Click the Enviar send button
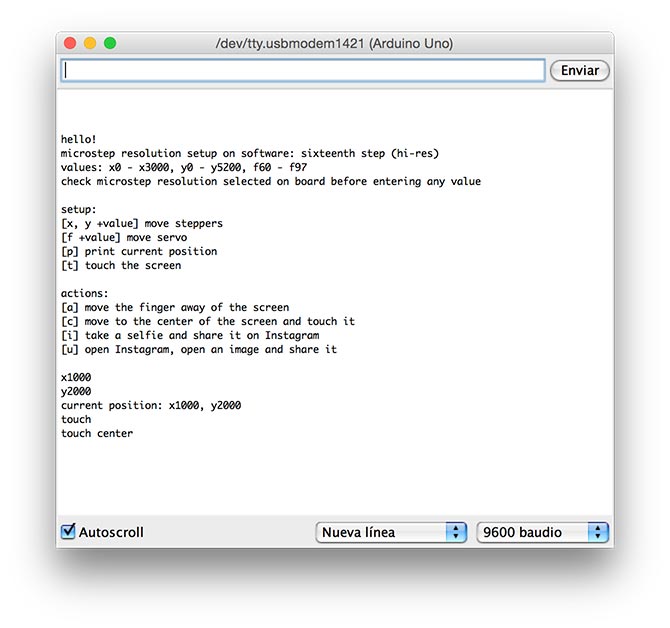Viewport: 670px width, 628px height. click(579, 70)
